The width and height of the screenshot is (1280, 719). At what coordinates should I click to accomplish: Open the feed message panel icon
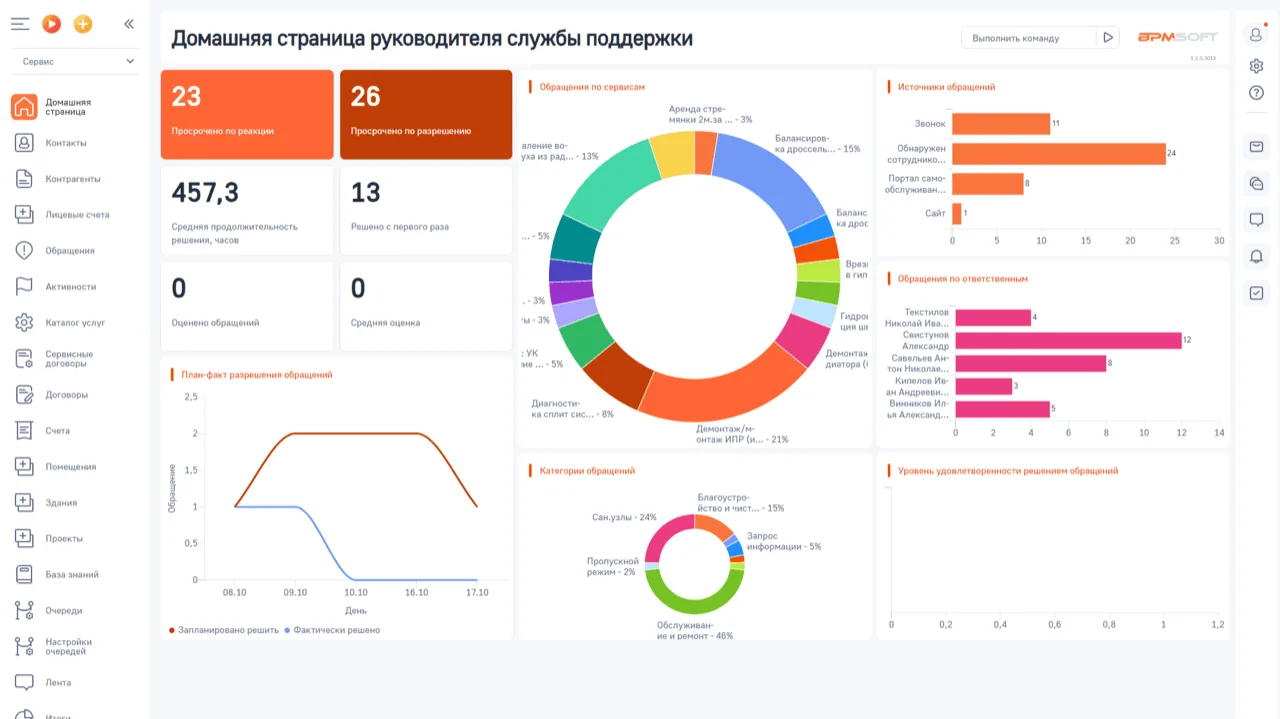[1257, 220]
